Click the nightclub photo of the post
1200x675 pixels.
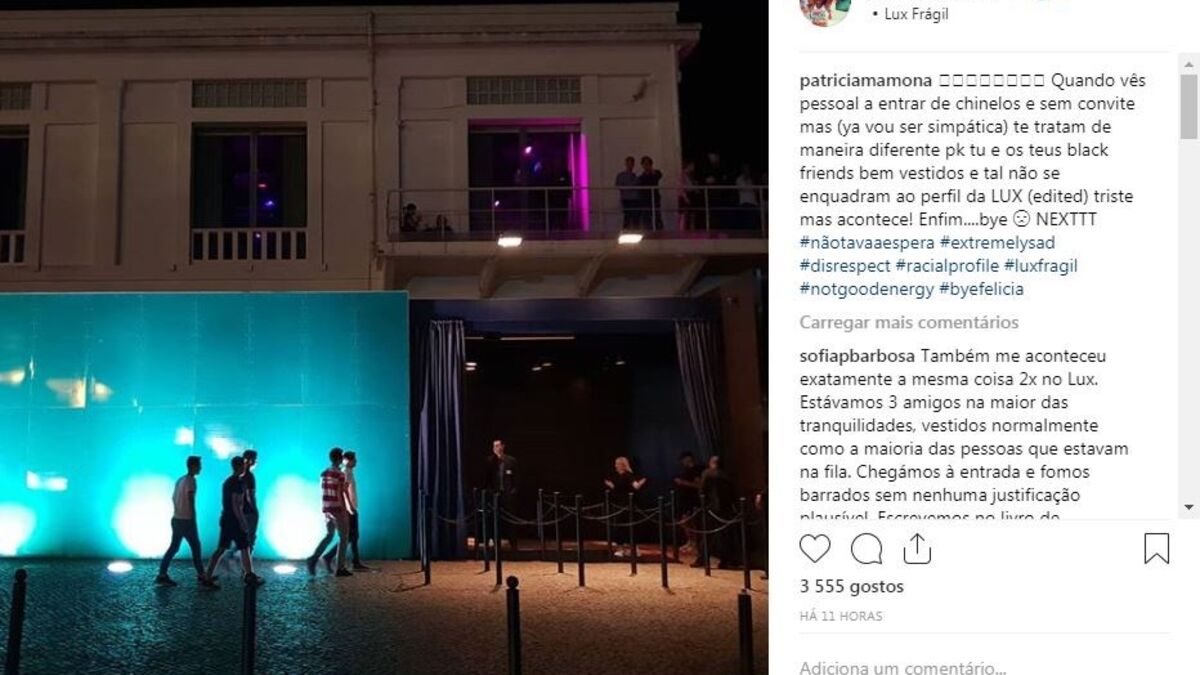click(384, 337)
